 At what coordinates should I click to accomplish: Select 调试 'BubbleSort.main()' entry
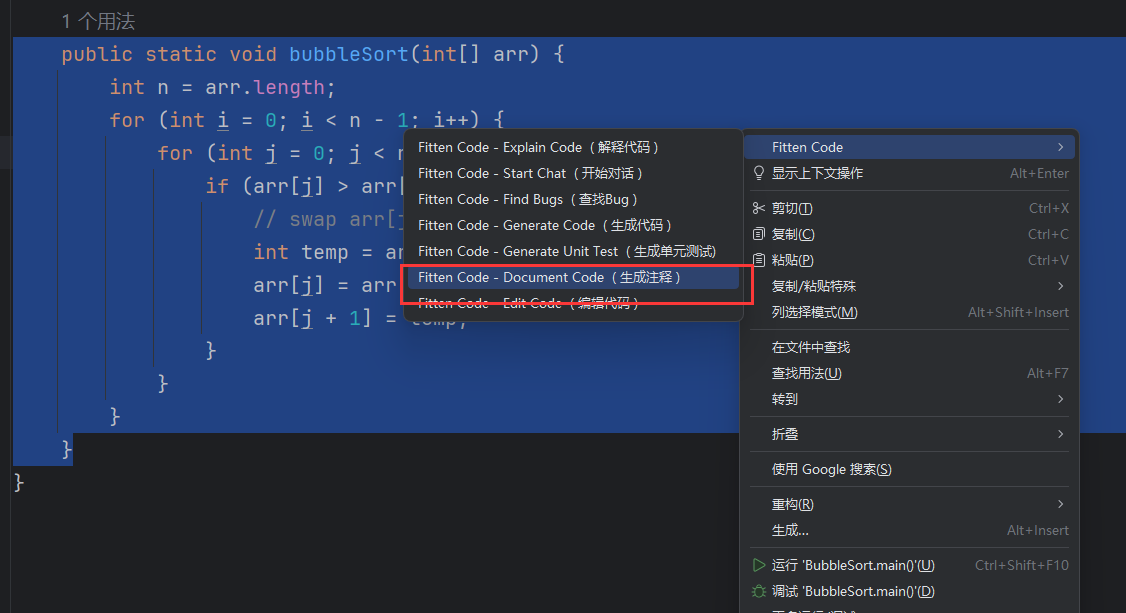click(x=909, y=591)
